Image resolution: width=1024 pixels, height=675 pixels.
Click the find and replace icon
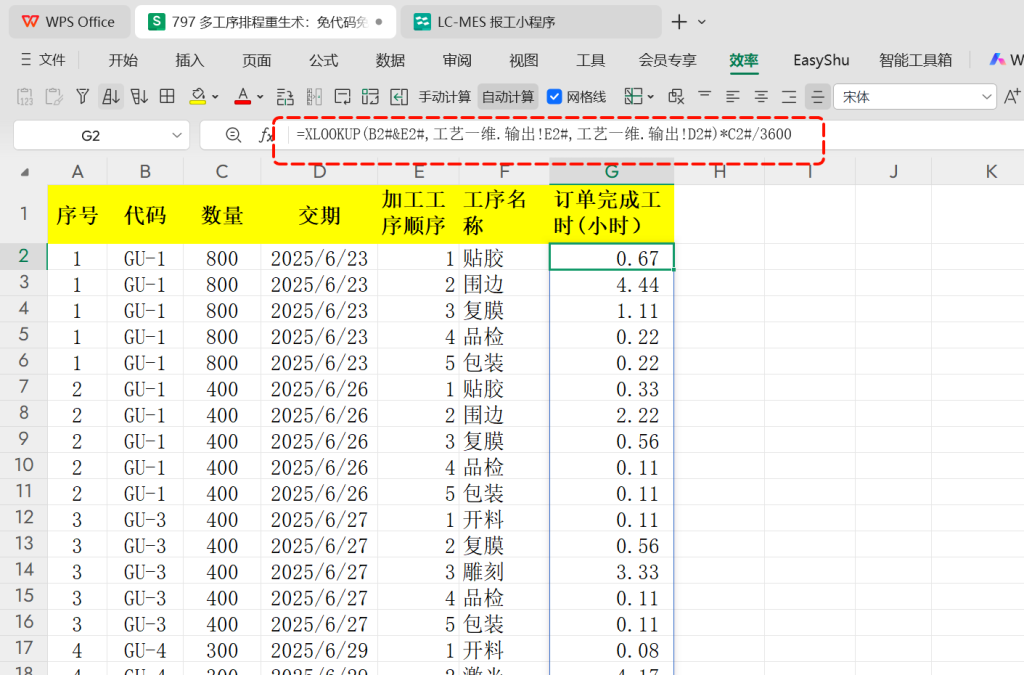click(676, 97)
